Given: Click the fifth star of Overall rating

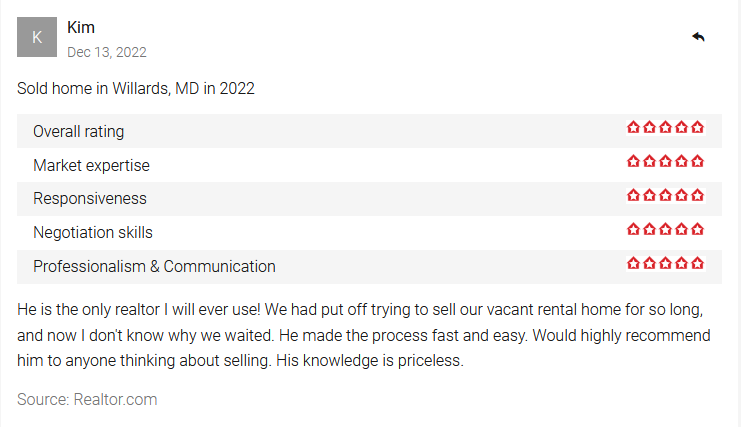Looking at the screenshot, I should click(698, 127).
